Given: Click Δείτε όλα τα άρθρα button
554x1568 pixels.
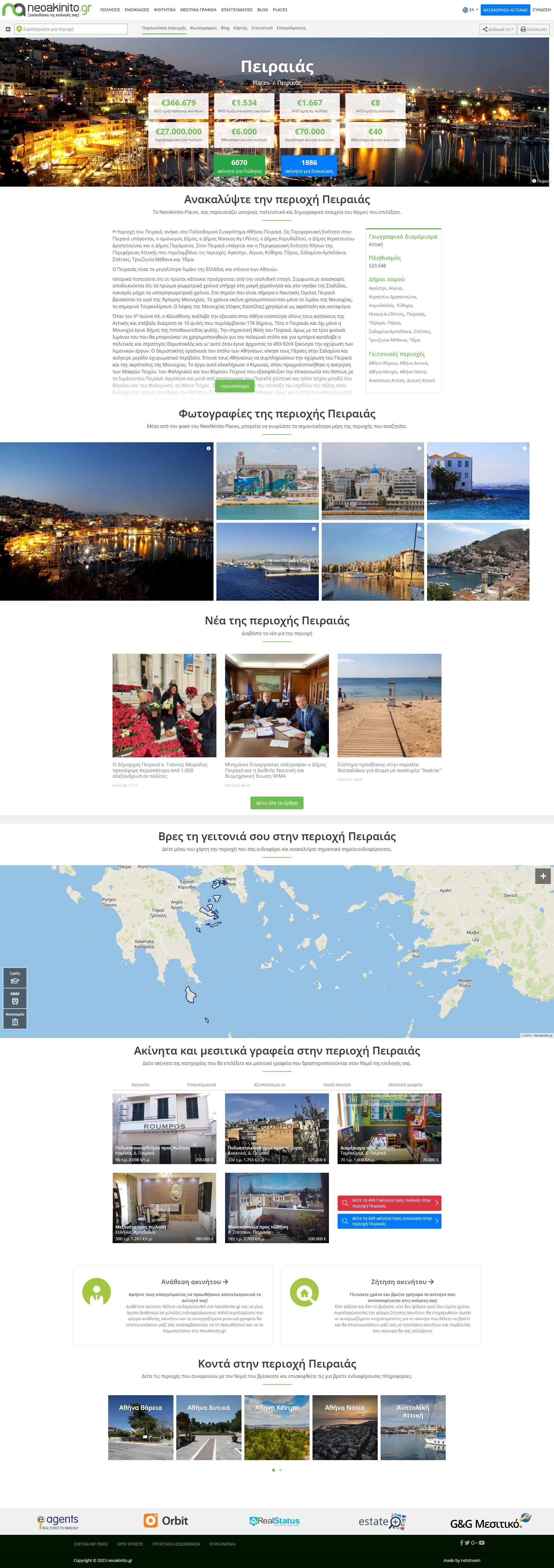Looking at the screenshot, I should [x=277, y=803].
